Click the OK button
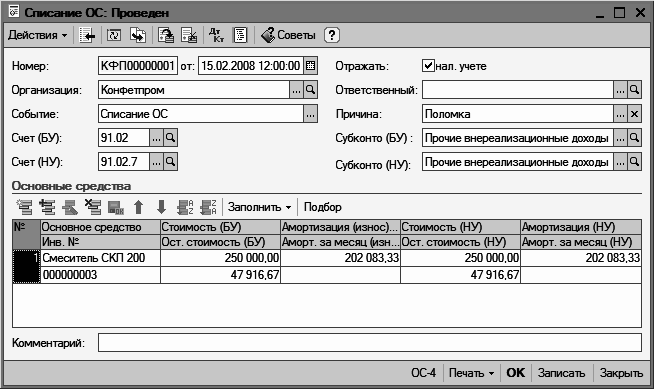The height and width of the screenshot is (389, 654). [516, 373]
